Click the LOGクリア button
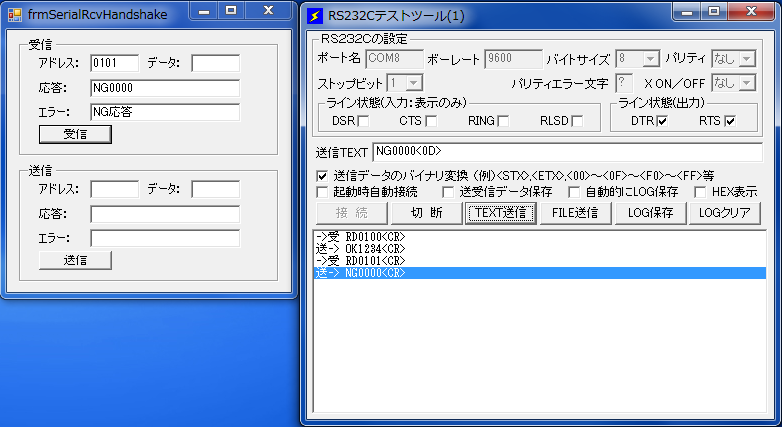This screenshot has height=427, width=782. [725, 213]
